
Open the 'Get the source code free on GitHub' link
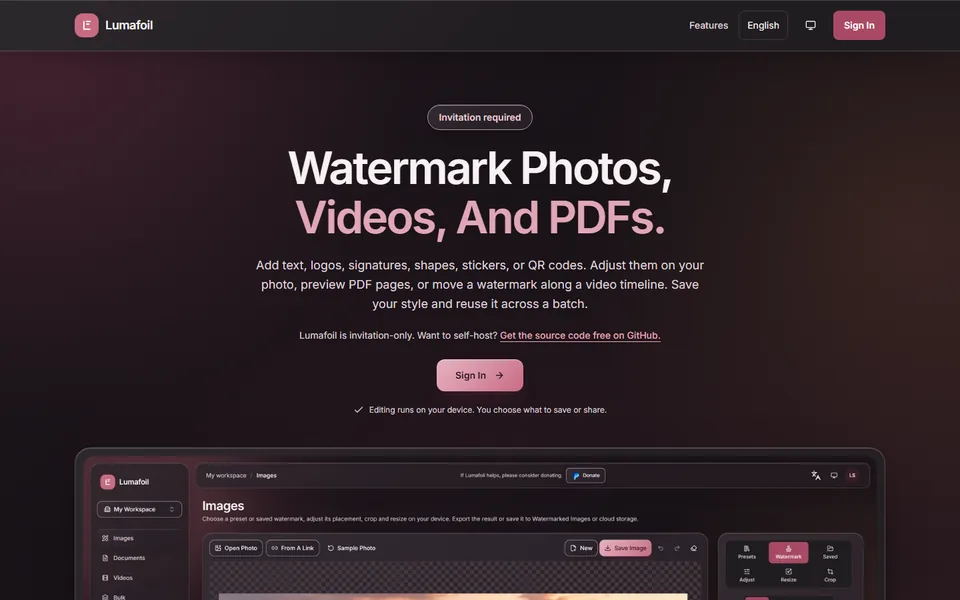(580, 335)
